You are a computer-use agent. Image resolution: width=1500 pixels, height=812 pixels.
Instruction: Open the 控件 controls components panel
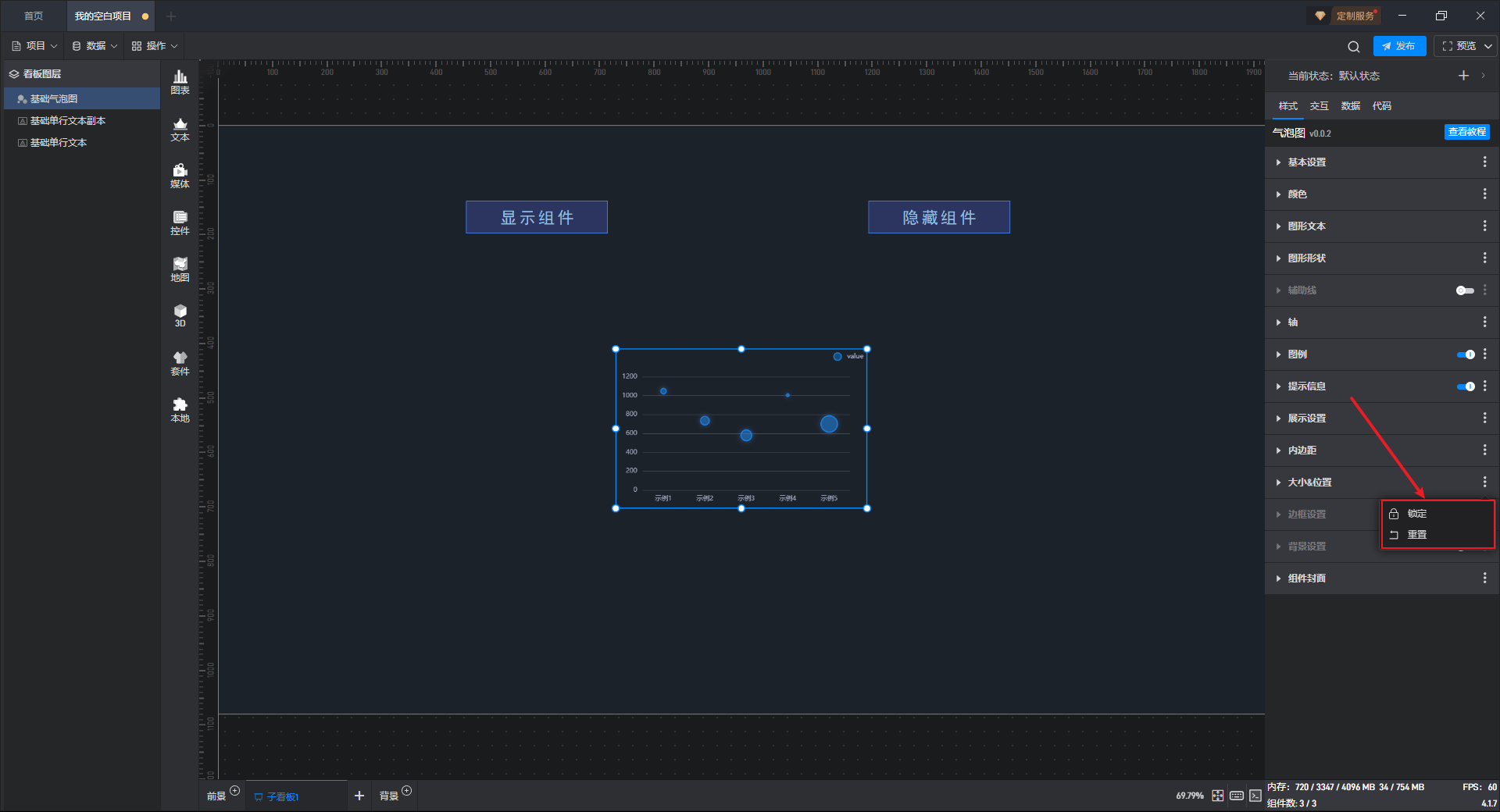tap(180, 223)
